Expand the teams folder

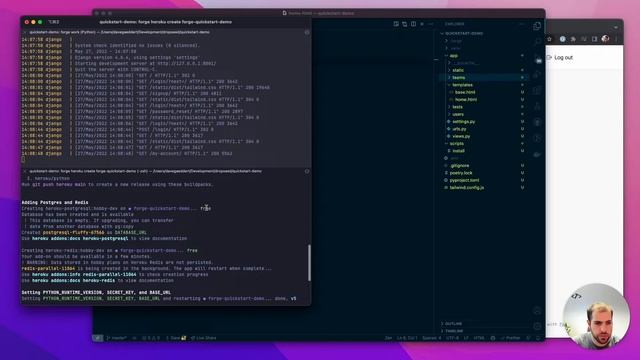(458, 78)
